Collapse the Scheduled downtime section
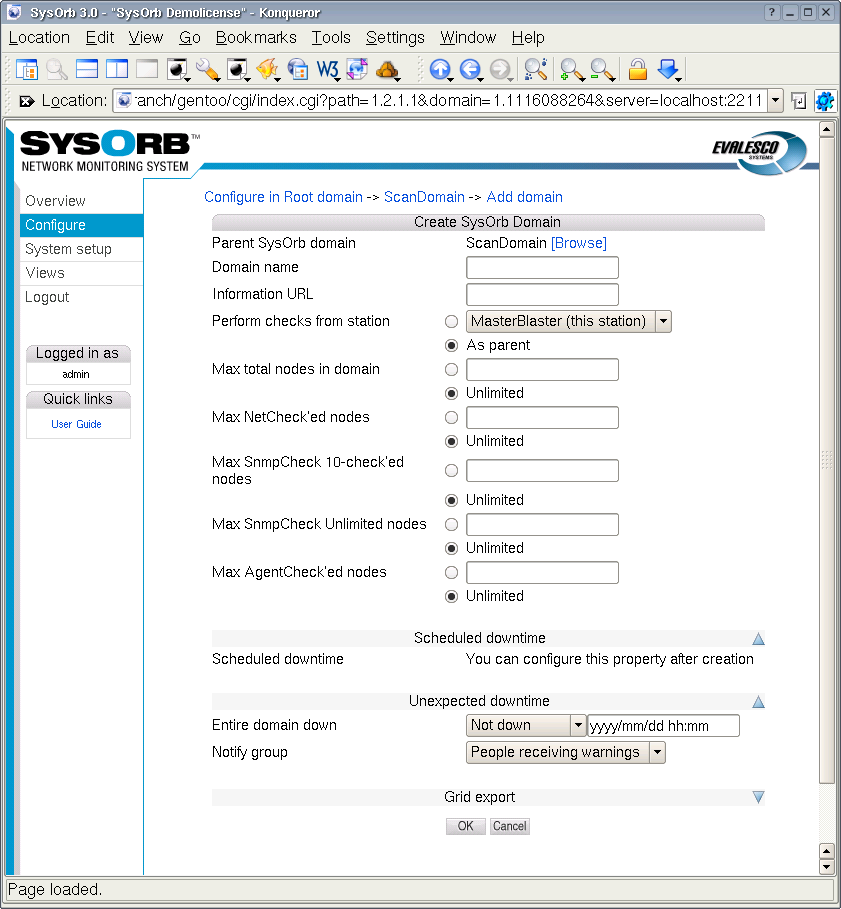Viewport: 841px width, 909px height. coord(758,639)
